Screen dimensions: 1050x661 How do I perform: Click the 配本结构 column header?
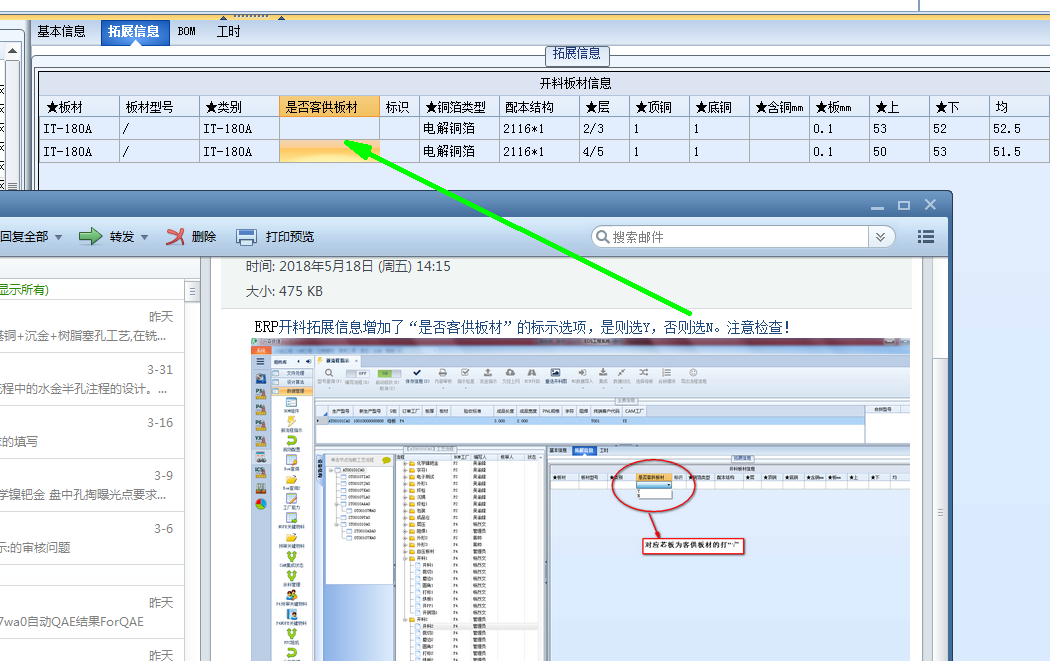[539, 107]
